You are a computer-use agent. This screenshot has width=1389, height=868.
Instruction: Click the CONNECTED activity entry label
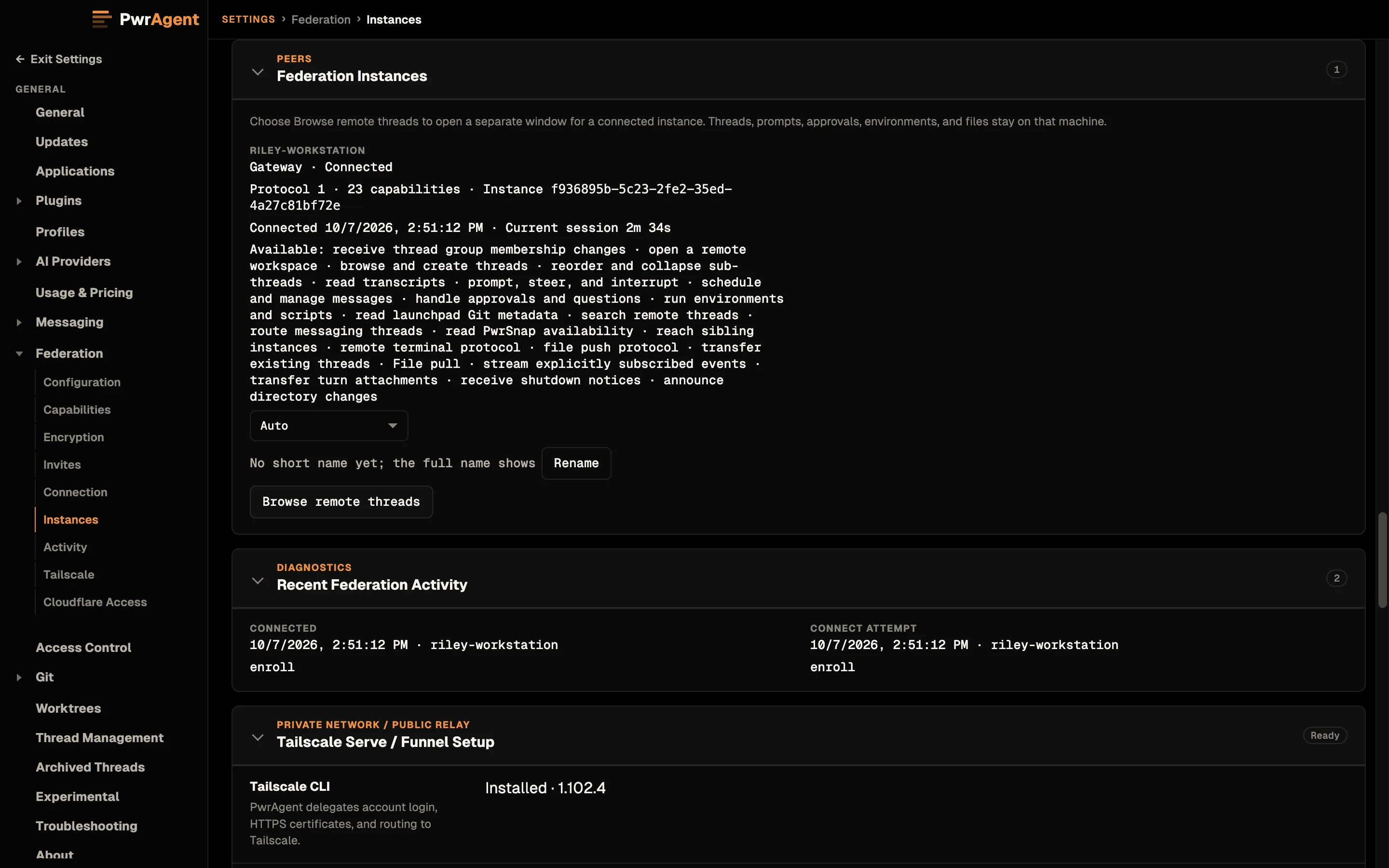tap(283, 629)
